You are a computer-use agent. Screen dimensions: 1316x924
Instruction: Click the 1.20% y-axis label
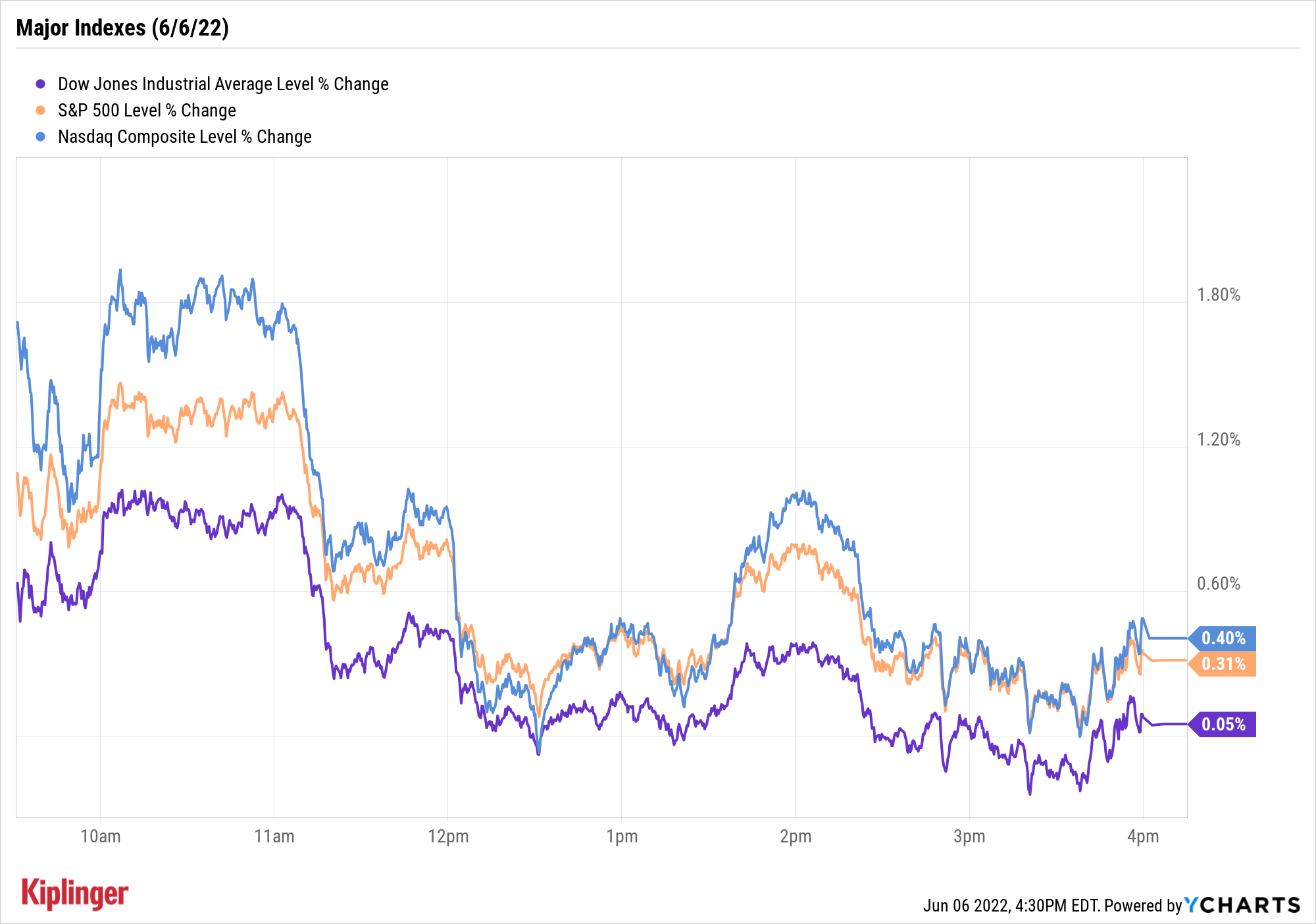[x=1218, y=440]
